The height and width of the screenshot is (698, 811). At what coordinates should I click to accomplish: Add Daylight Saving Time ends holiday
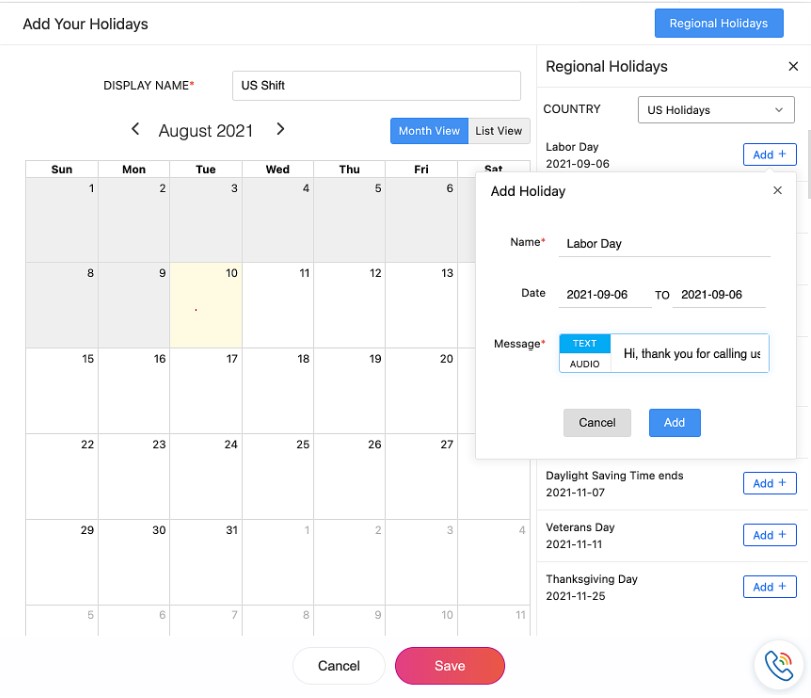pyautogui.click(x=769, y=483)
